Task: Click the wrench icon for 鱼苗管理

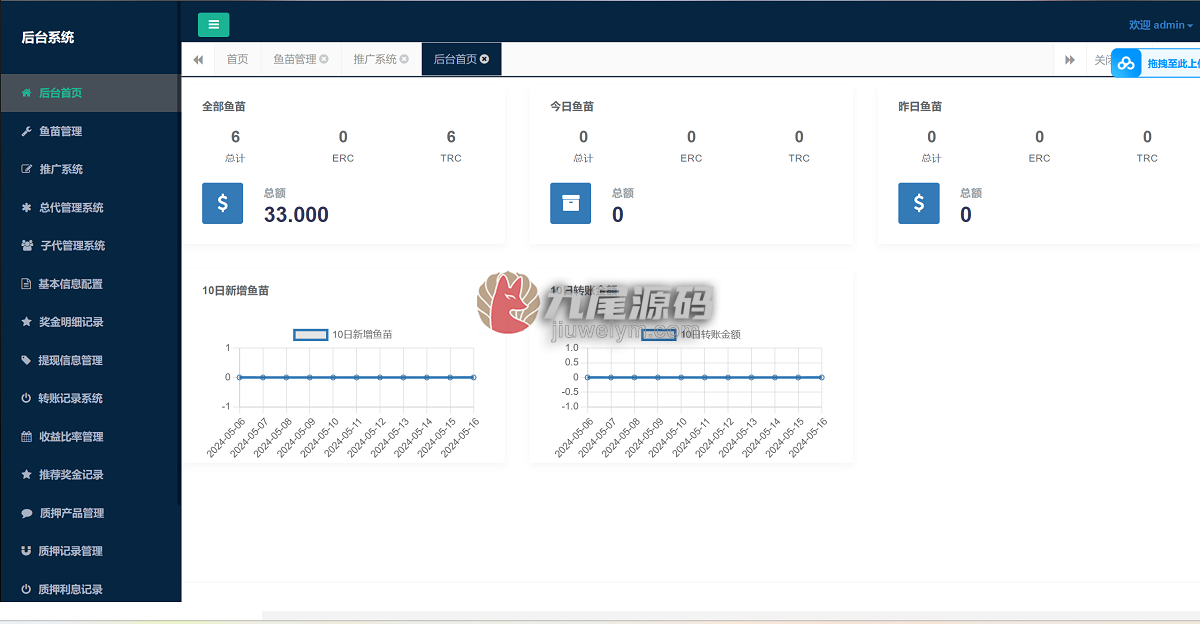Action: pos(27,131)
